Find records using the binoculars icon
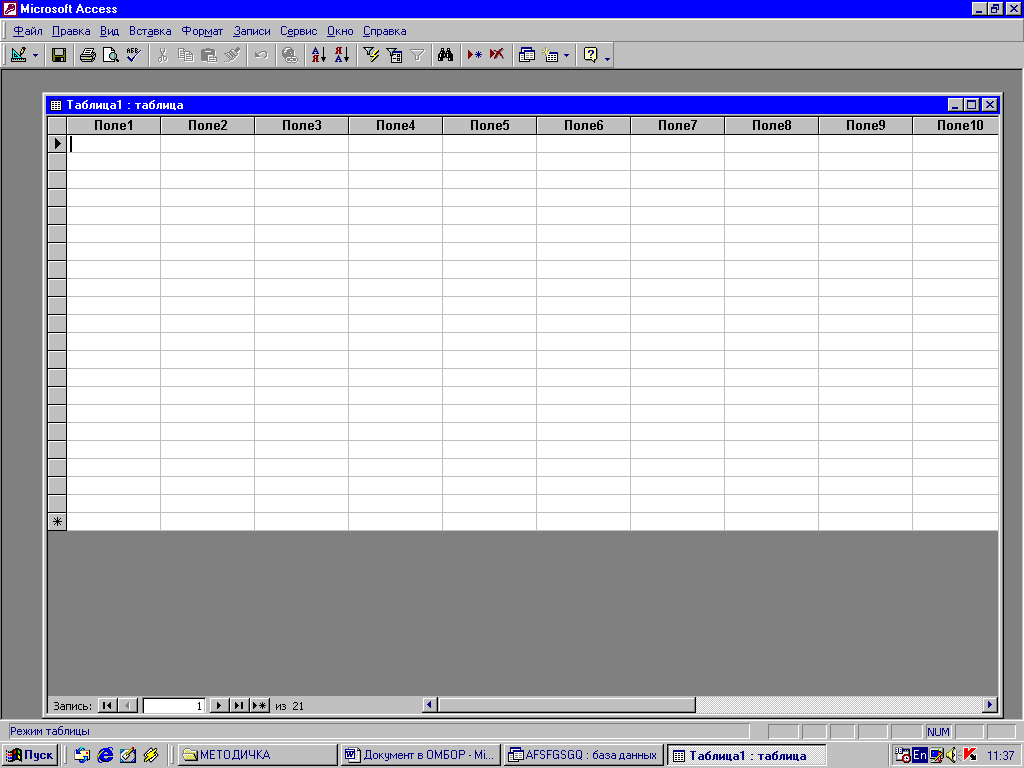This screenshot has width=1024, height=768. tap(446, 55)
